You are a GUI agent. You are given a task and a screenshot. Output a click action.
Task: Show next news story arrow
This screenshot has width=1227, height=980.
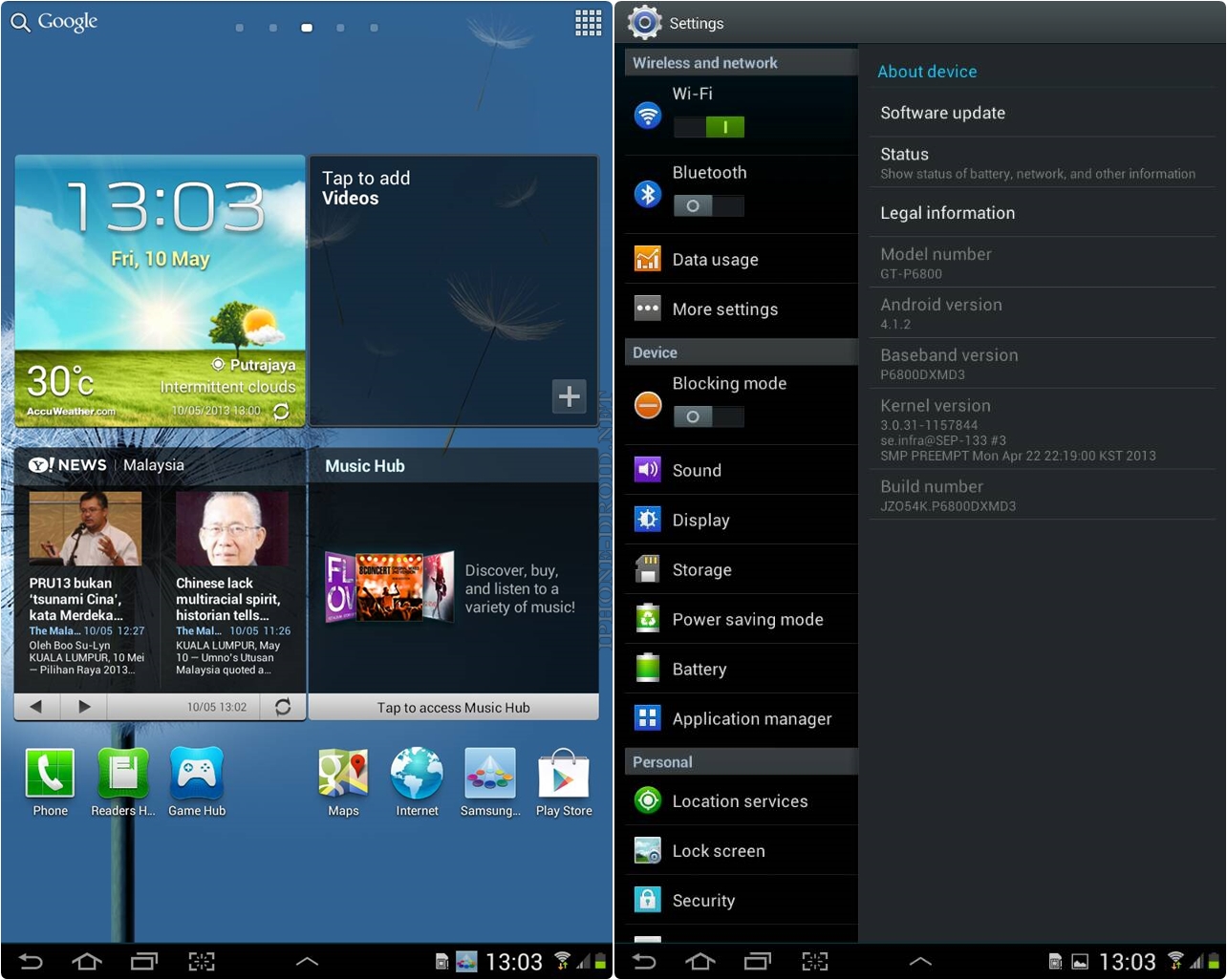[x=84, y=707]
